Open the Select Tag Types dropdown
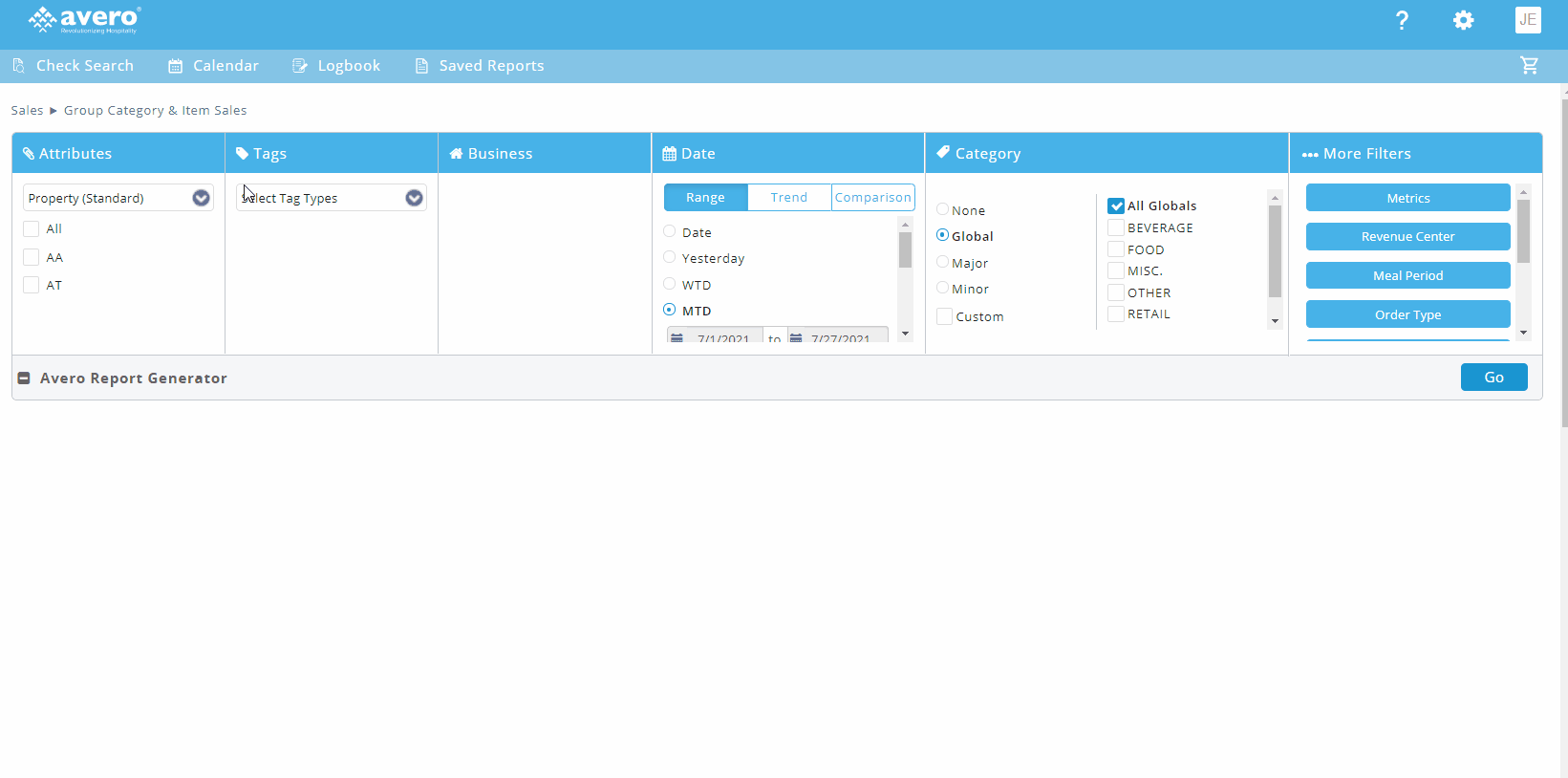The width and height of the screenshot is (1568, 778). [414, 198]
